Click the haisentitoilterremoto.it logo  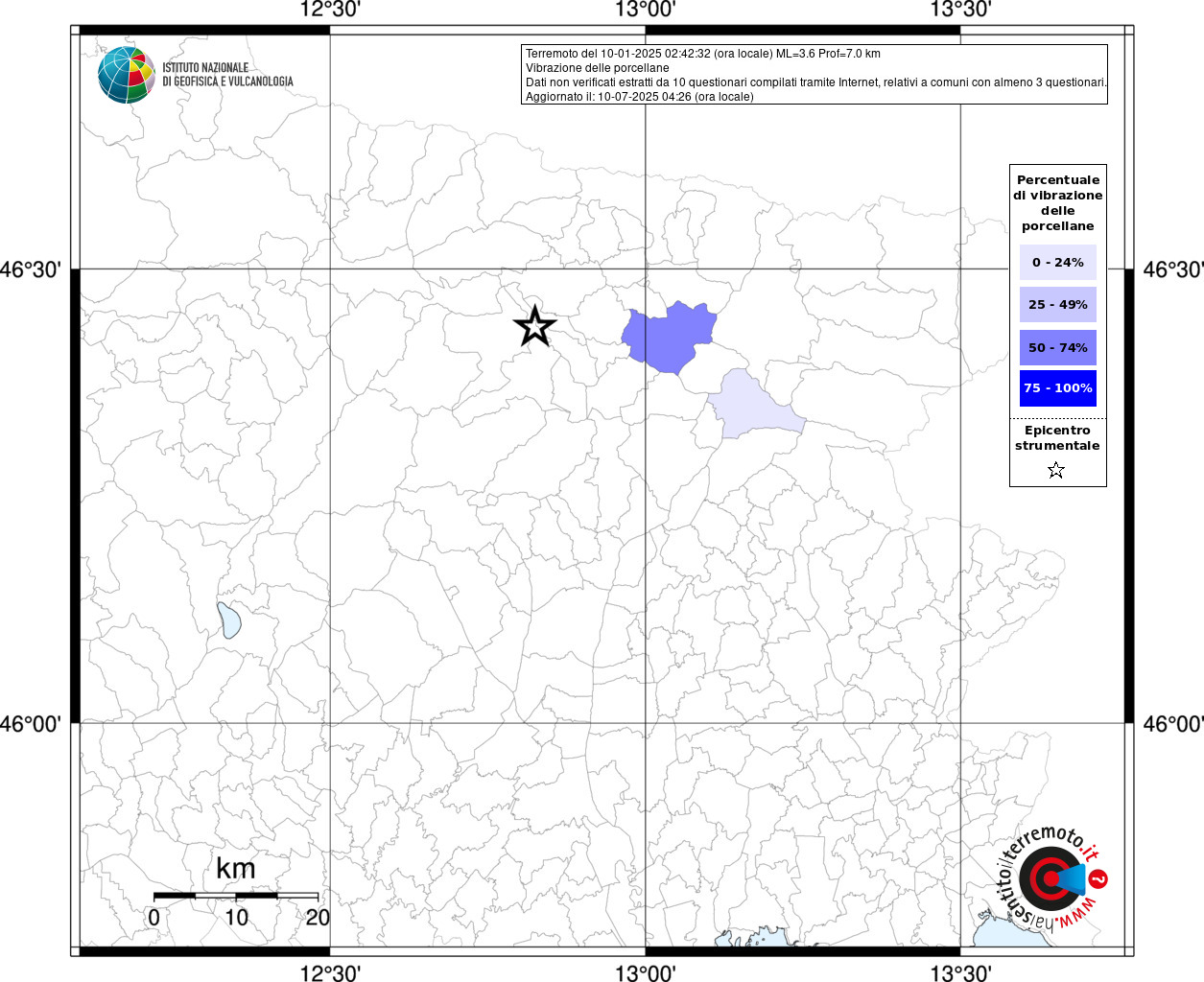[x=1051, y=877]
